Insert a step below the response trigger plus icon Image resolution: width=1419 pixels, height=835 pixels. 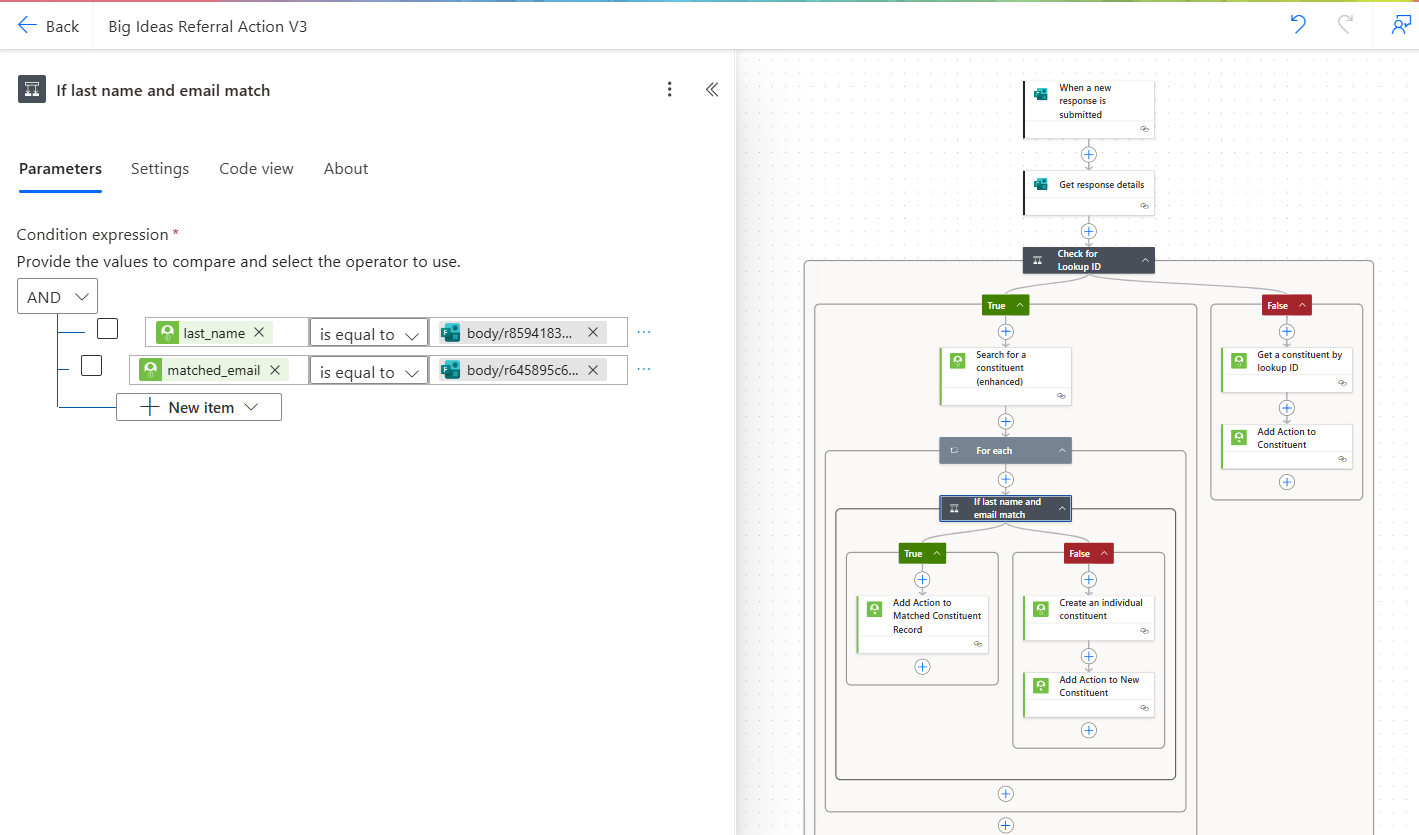1088,154
